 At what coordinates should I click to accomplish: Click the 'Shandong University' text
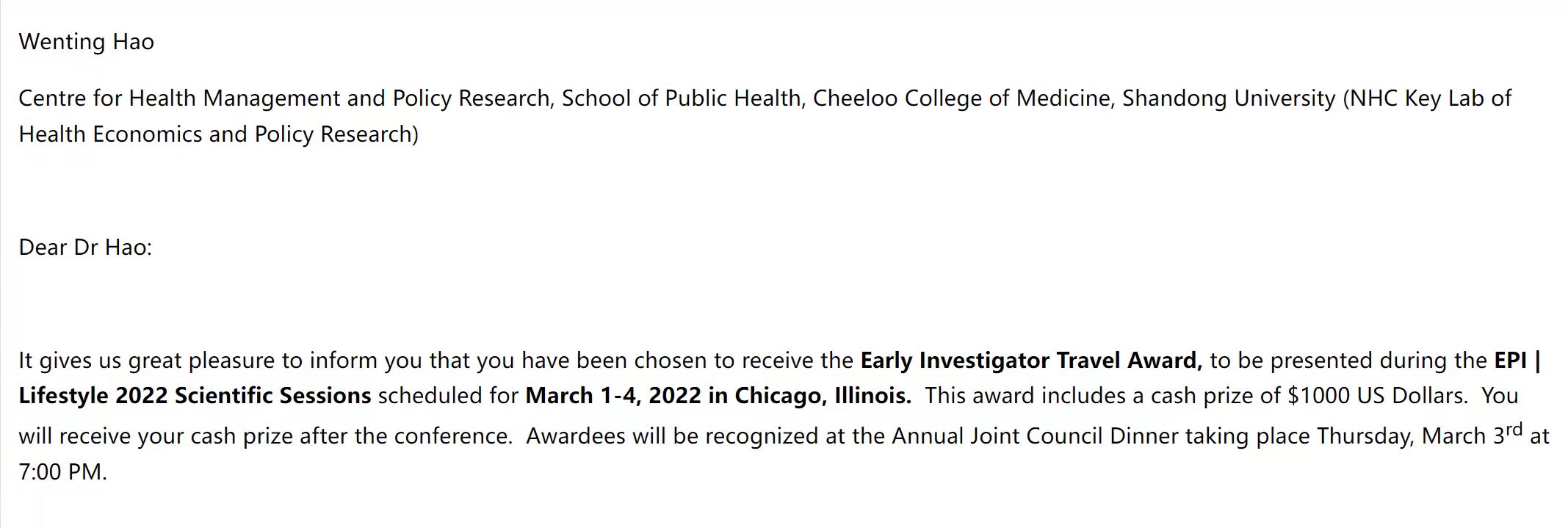[x=1229, y=98]
